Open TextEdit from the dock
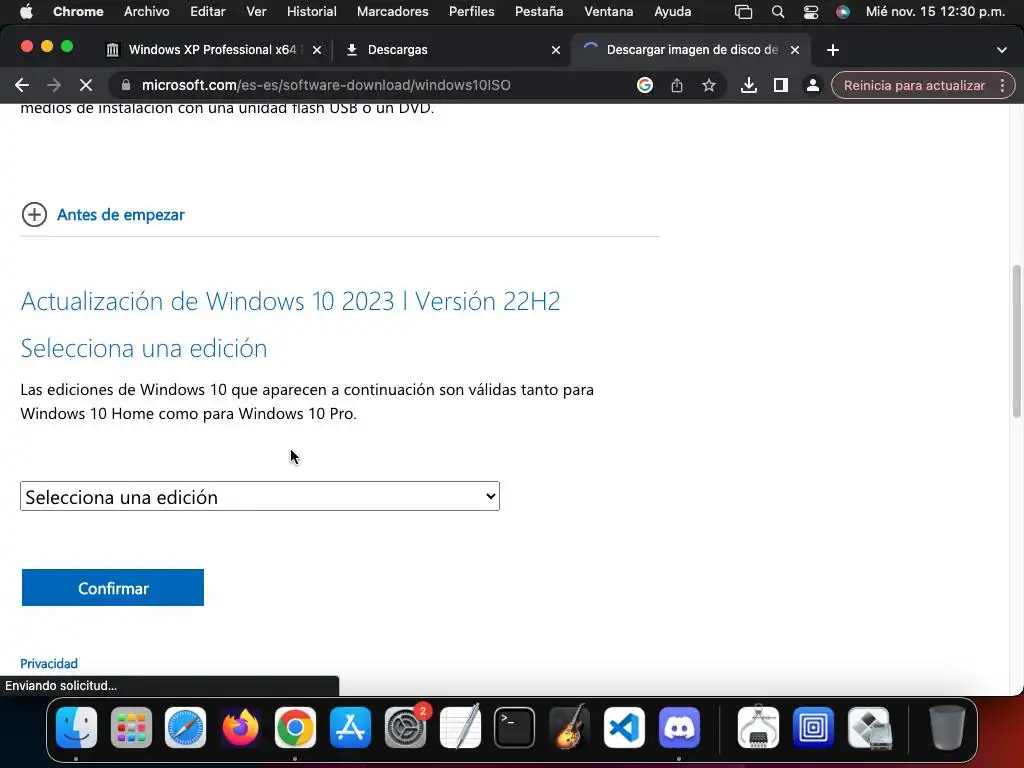The width and height of the screenshot is (1024, 768). (x=460, y=727)
